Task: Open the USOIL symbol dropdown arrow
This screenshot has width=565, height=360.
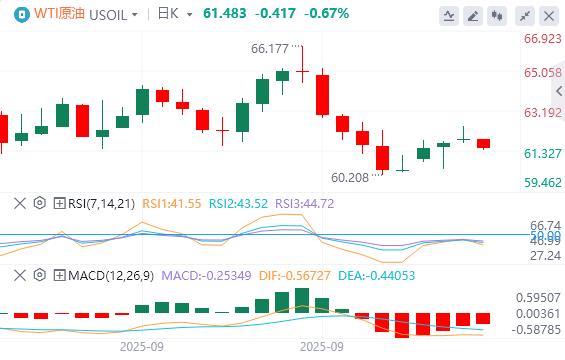Action: (135, 15)
